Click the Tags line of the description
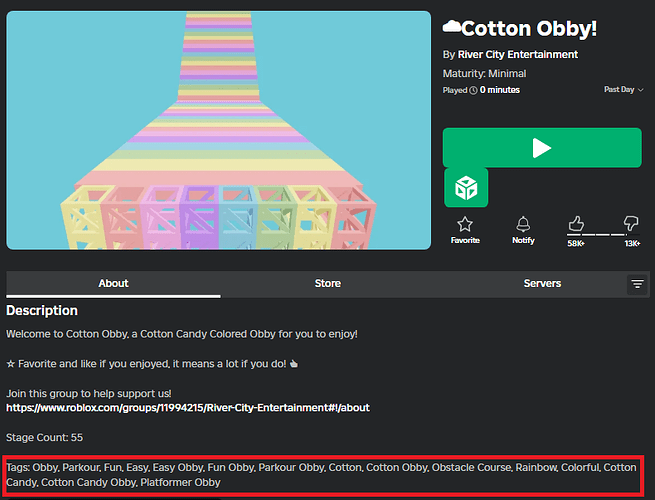The height and width of the screenshot is (500, 655). tap(321, 475)
